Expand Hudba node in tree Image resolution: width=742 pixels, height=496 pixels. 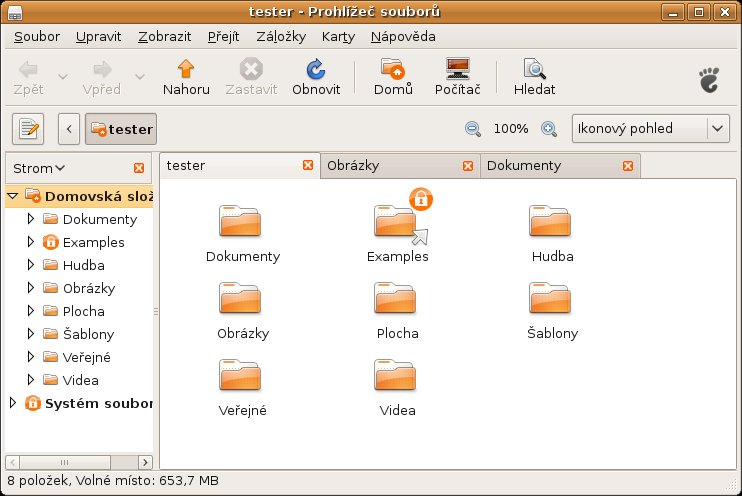(31, 265)
